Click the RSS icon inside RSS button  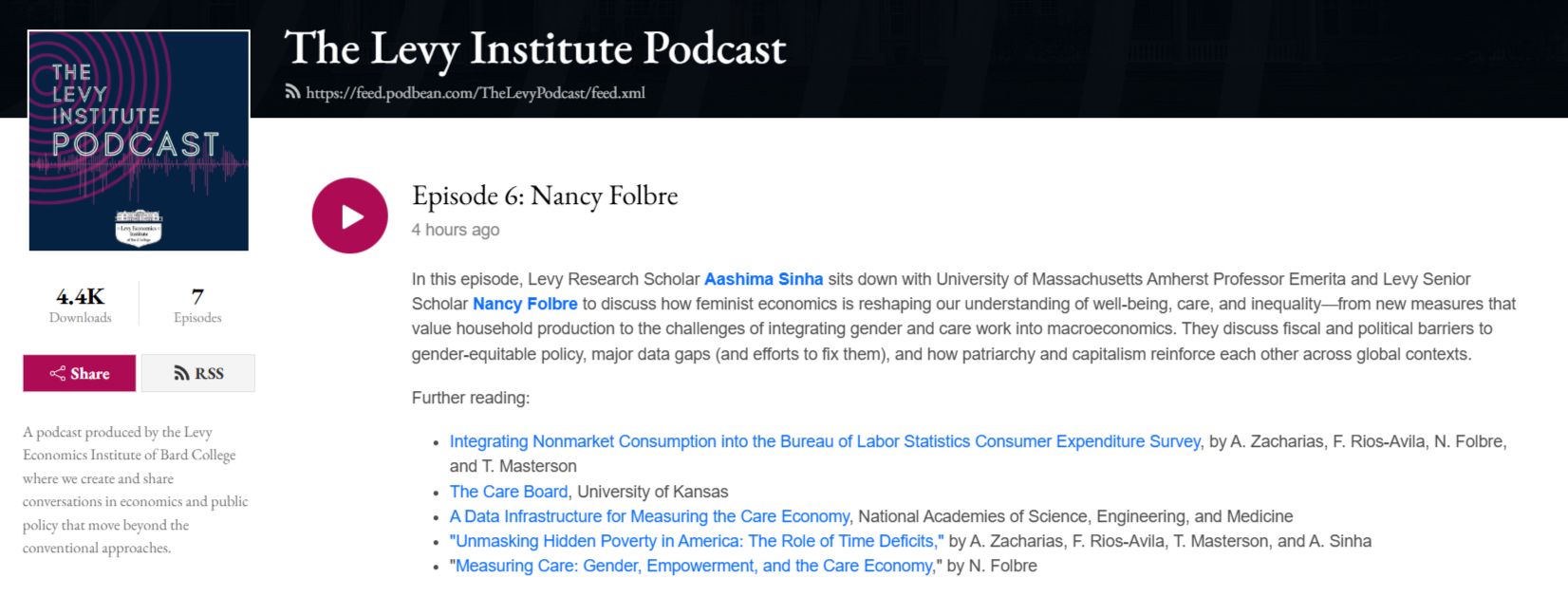coord(181,373)
